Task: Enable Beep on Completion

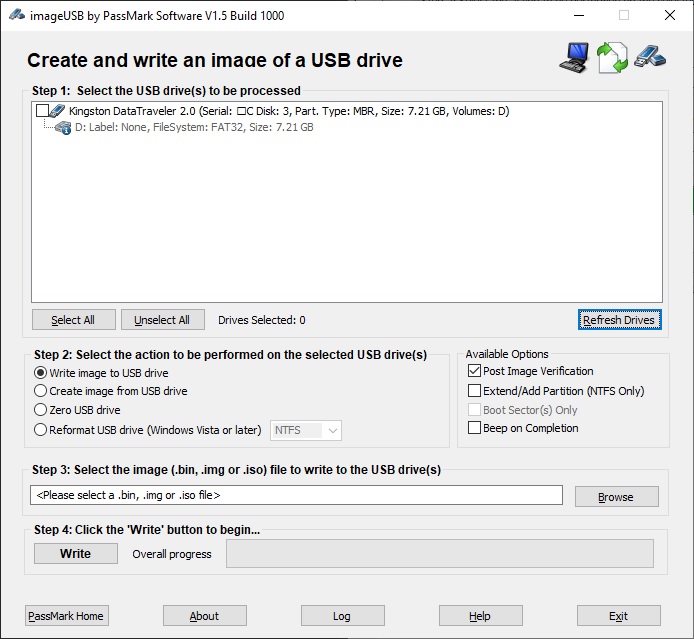Action: click(x=474, y=428)
